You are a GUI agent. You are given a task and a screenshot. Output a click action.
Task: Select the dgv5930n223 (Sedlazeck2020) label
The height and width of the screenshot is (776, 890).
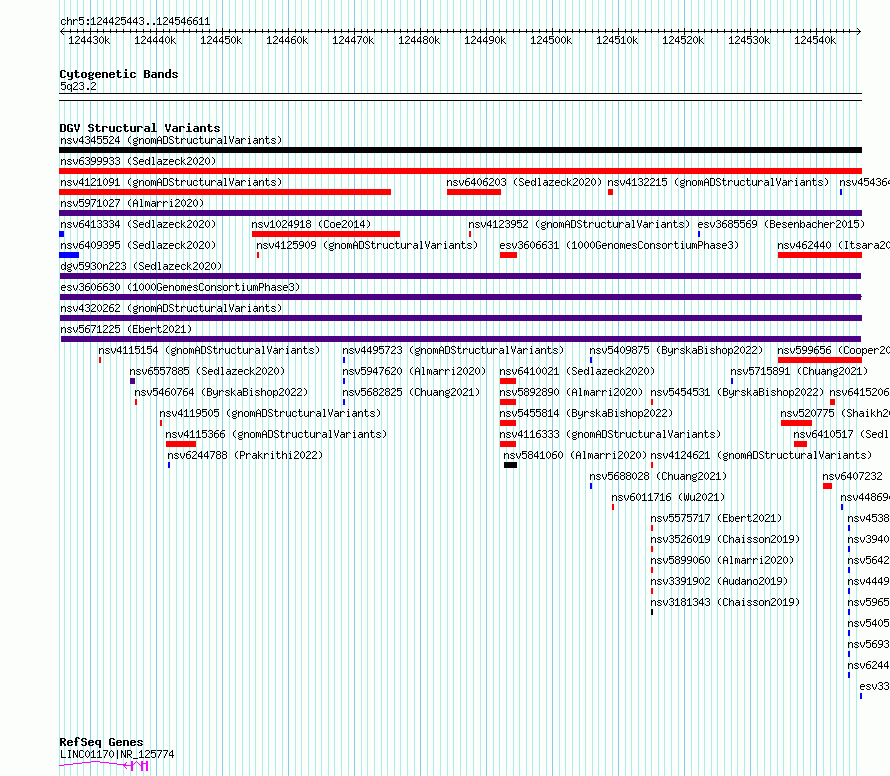click(141, 266)
